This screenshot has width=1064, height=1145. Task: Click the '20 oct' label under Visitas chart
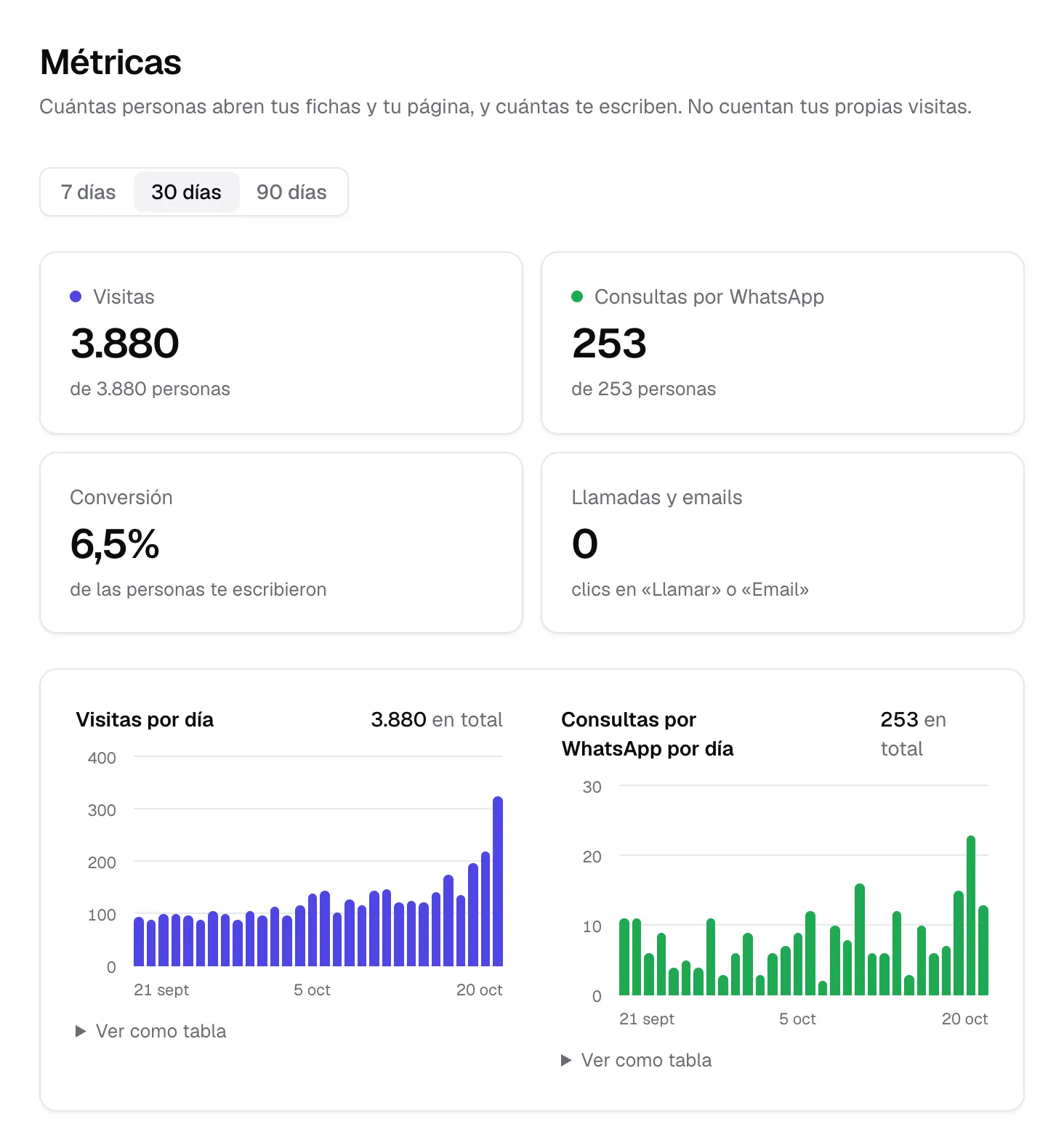[479, 990]
